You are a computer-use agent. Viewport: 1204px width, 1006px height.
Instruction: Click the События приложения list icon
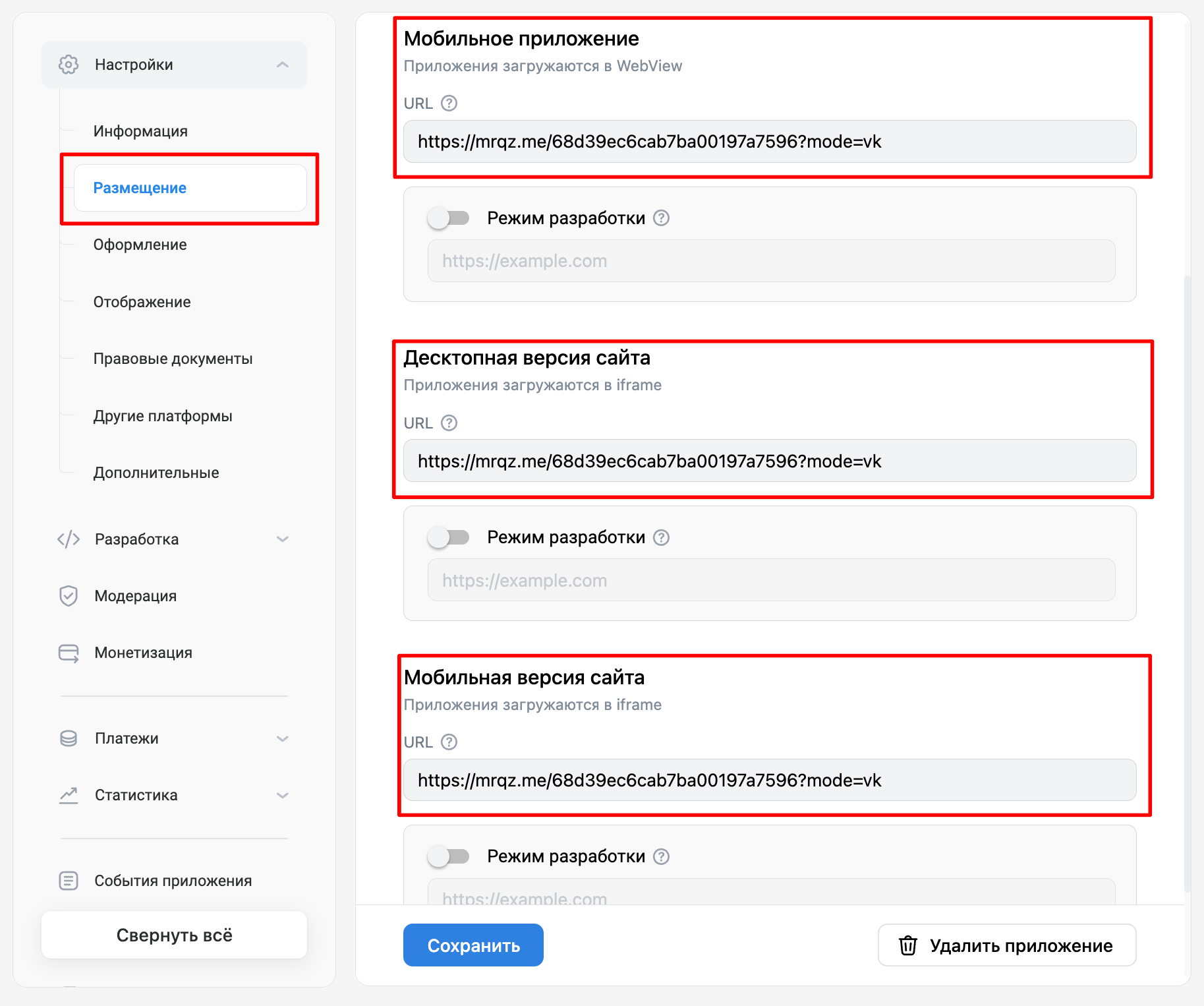click(69, 881)
